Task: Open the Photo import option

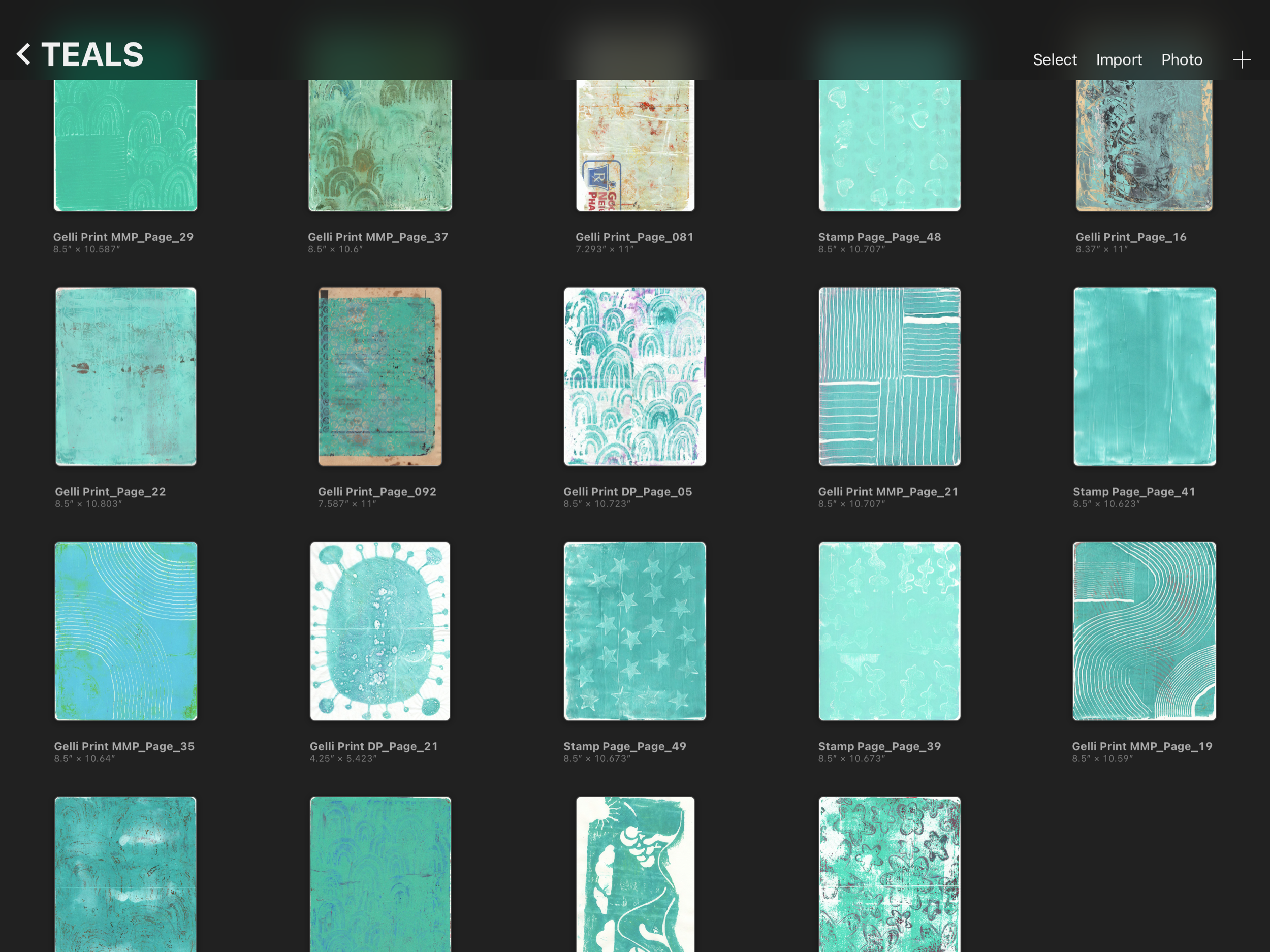Action: tap(1181, 60)
